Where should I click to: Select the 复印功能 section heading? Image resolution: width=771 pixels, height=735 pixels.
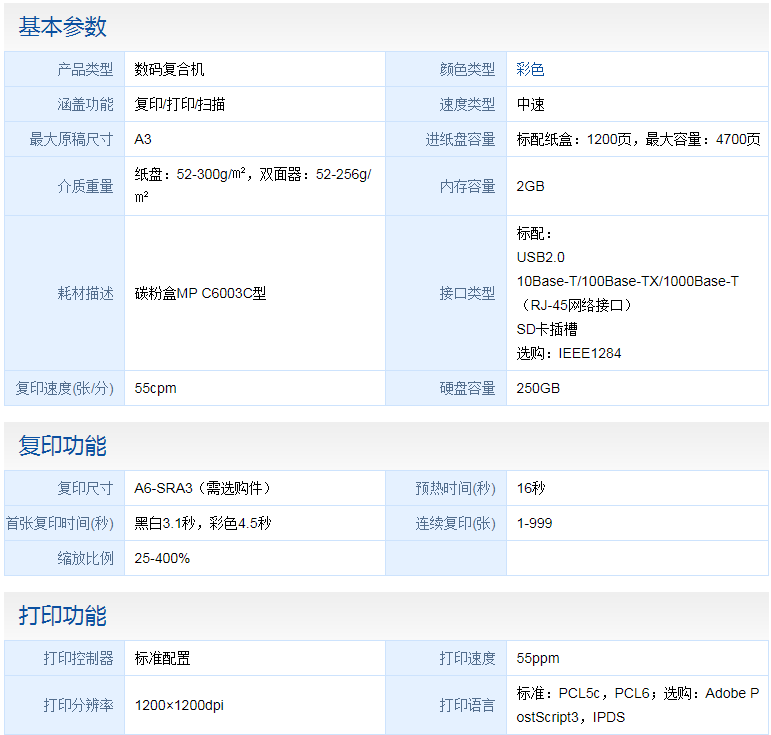point(62,446)
